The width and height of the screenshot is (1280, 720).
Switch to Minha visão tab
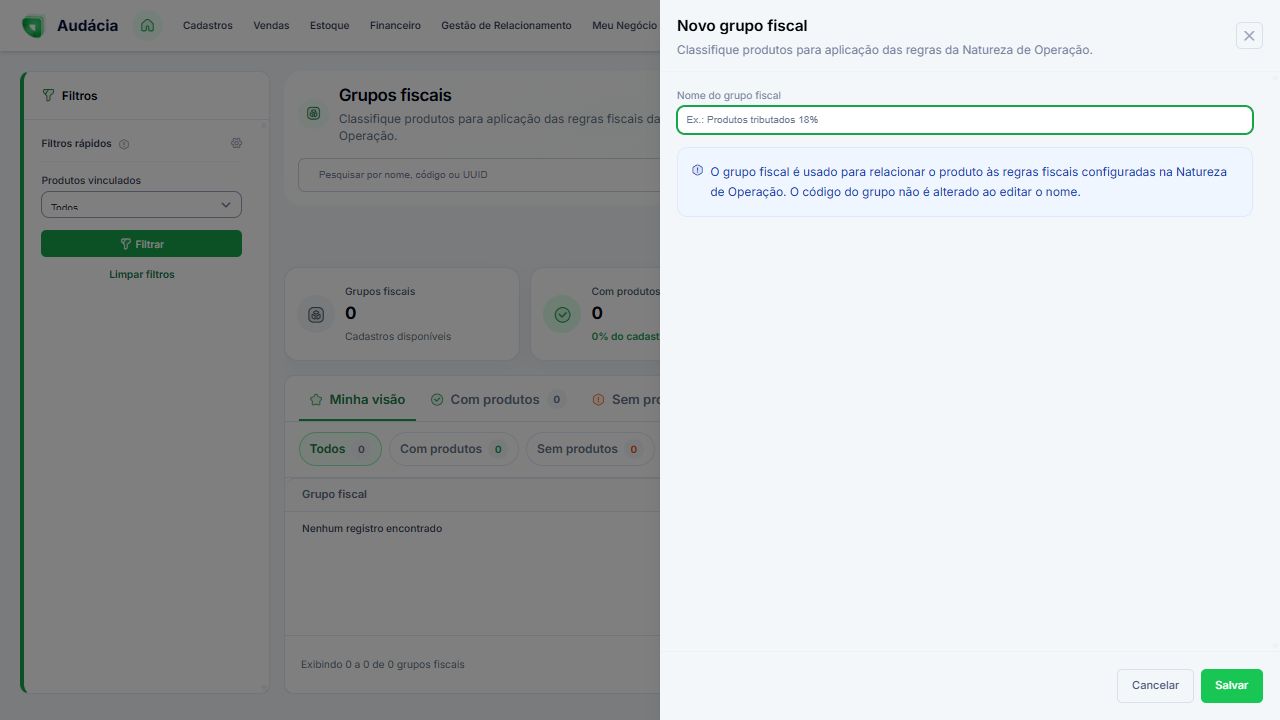click(357, 399)
